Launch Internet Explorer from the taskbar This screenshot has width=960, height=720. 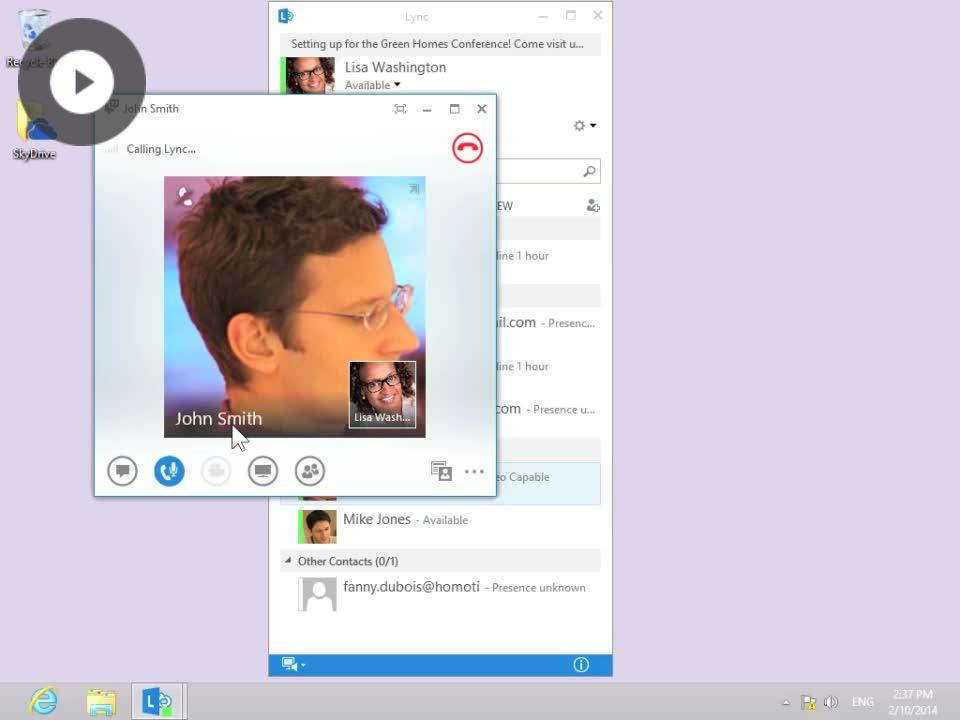click(x=43, y=701)
